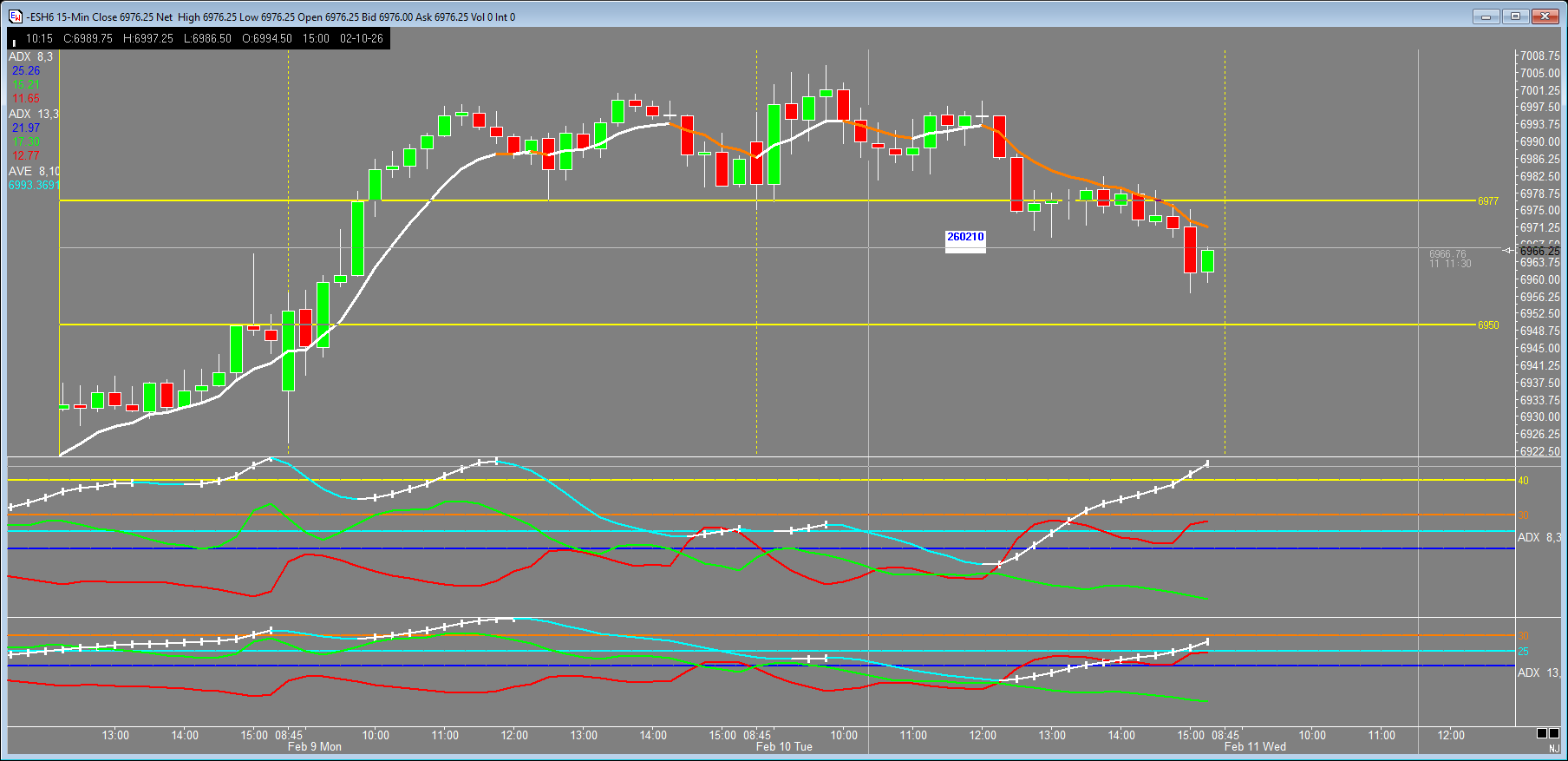1568x761 pixels.
Task: Click the Feb 11 Wed date on time axis
Action: click(x=1255, y=747)
